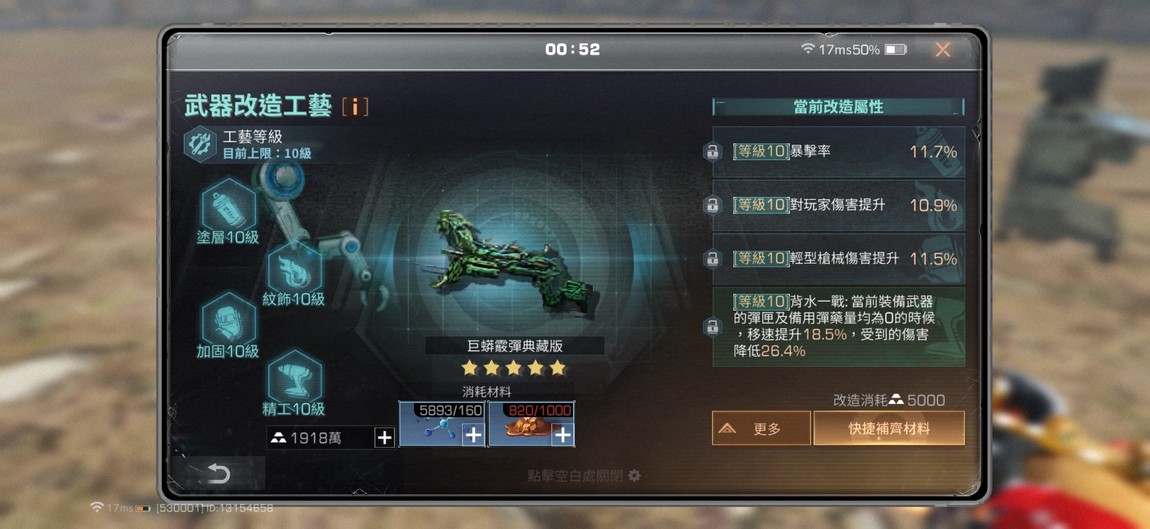Select the 加固10級 reinforcement icon
The image size is (1150, 529).
tap(228, 320)
